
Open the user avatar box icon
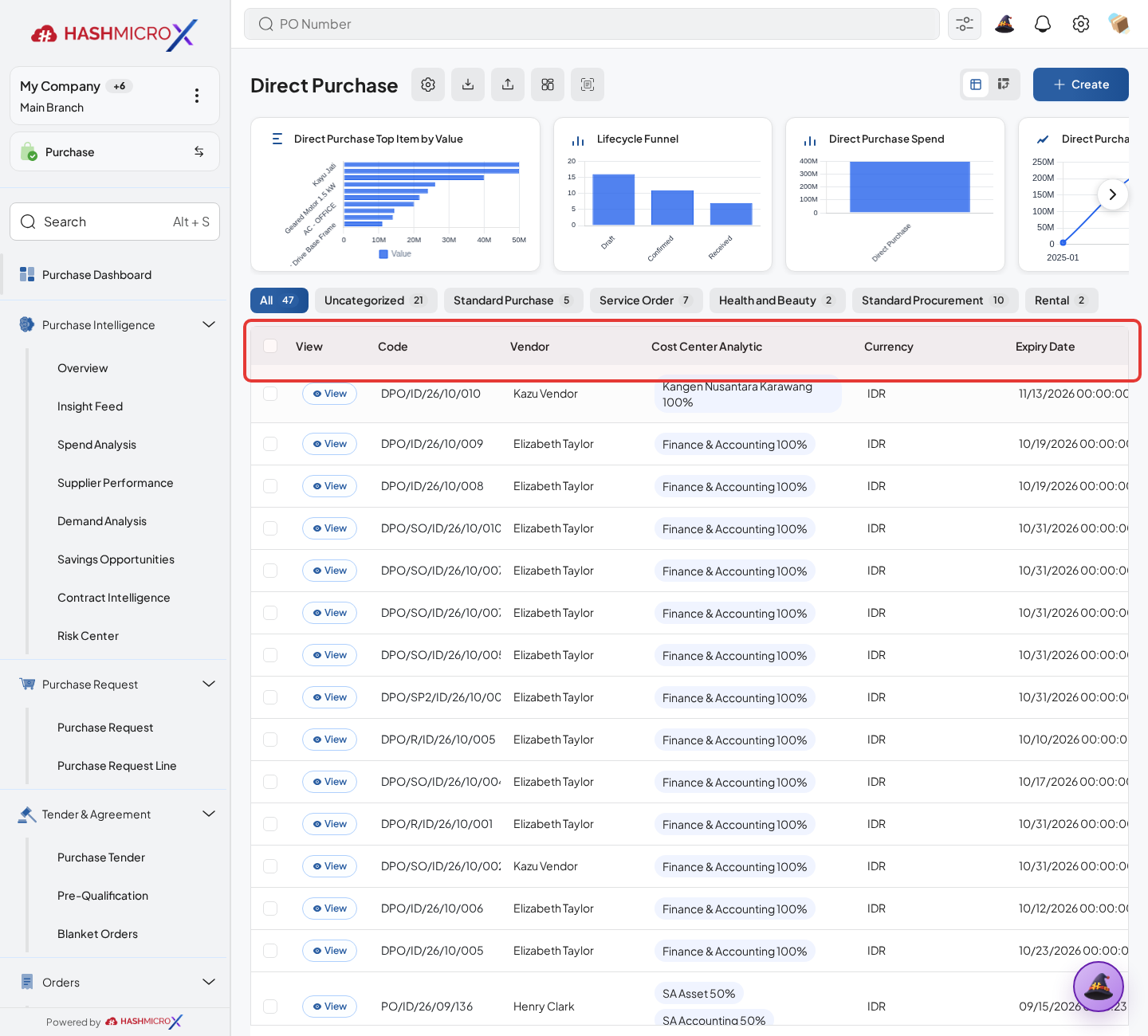coord(1119,24)
